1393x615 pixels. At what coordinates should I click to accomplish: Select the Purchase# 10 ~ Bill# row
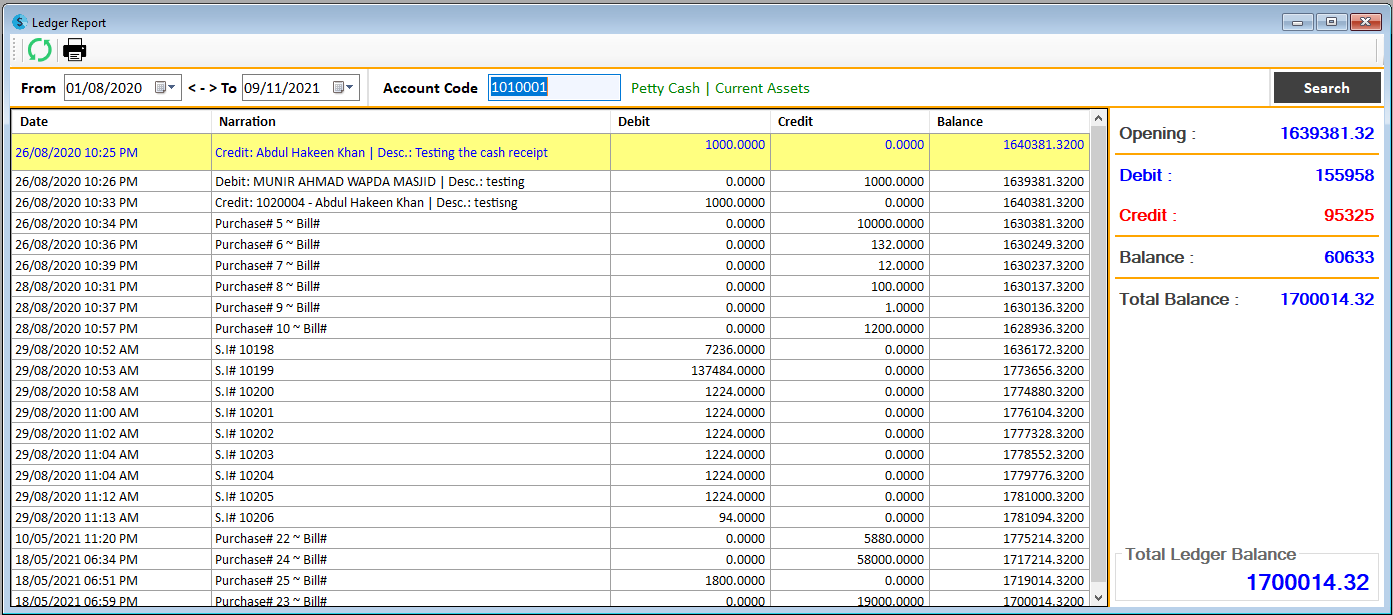pyautogui.click(x=551, y=329)
